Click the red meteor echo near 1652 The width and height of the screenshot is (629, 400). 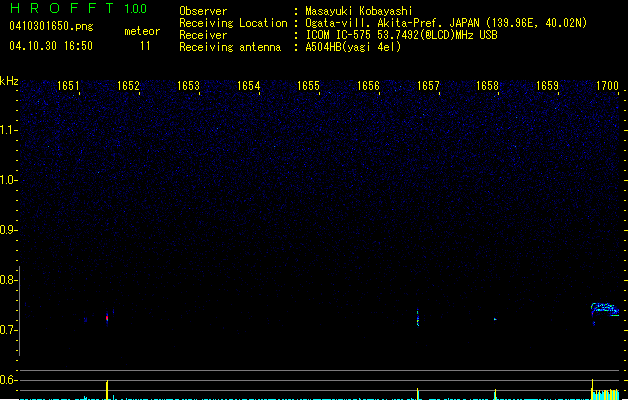[x=107, y=318]
